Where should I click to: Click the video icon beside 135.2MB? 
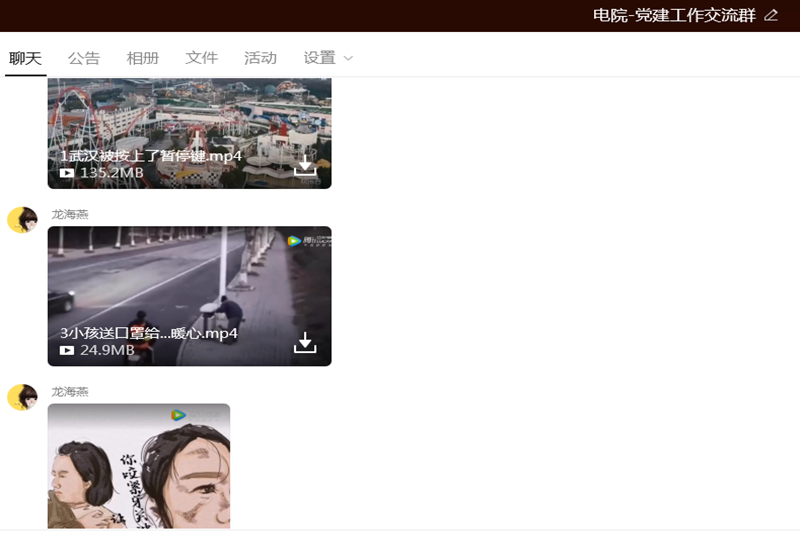click(x=67, y=173)
